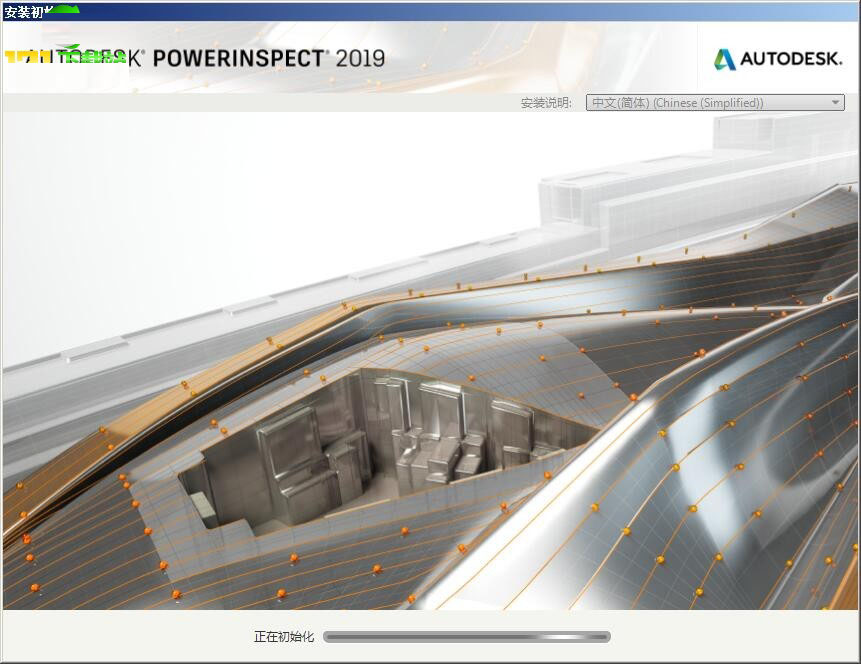The height and width of the screenshot is (664, 861).
Task: Click the Autodesk logo at top right
Action: (778, 59)
